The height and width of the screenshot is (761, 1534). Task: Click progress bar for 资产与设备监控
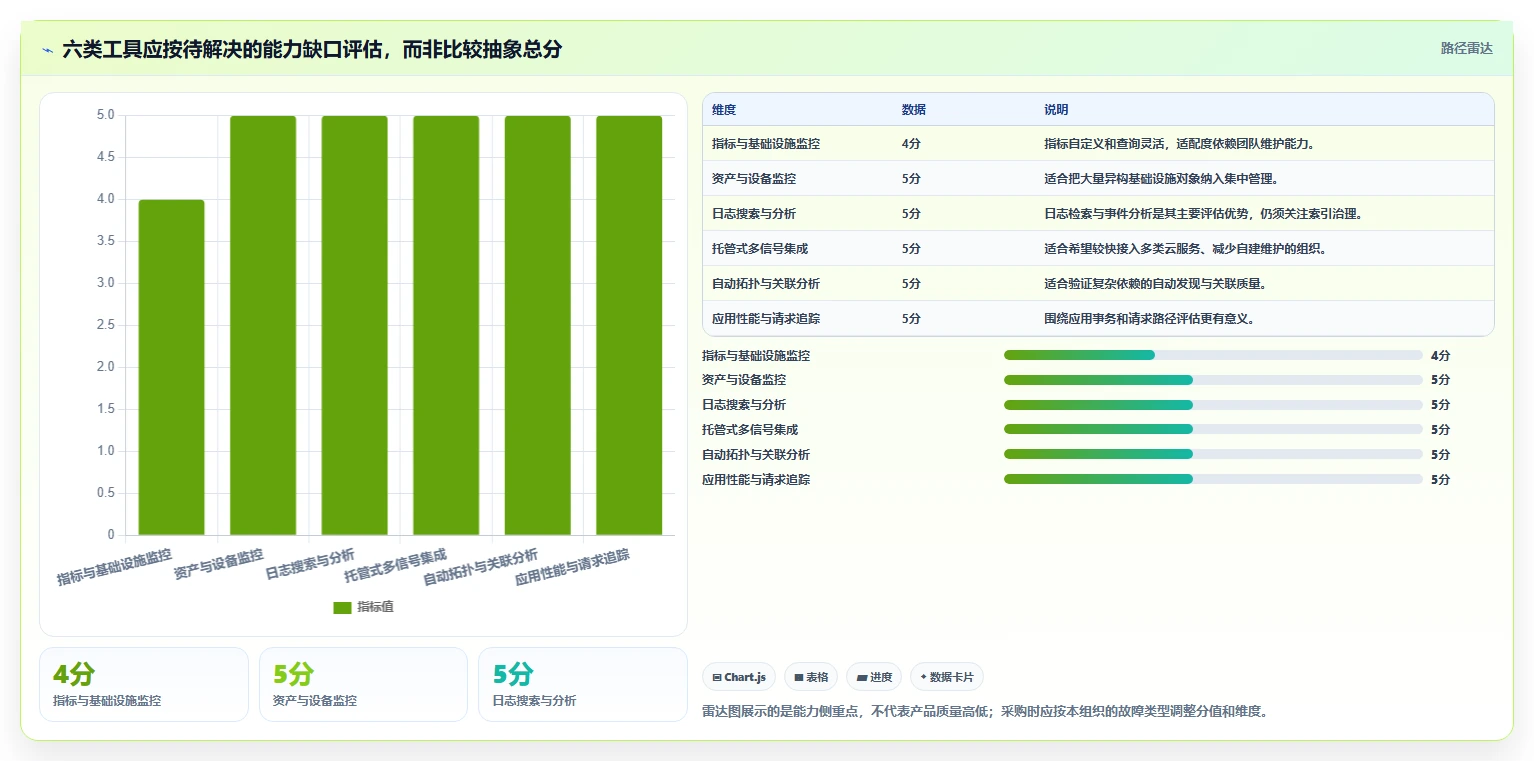pos(1213,380)
